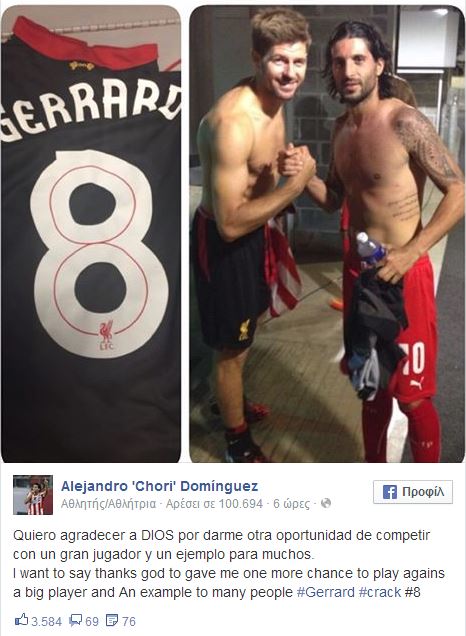Click the shares icon beside 76
This screenshot has width=466, height=636.
coord(112,620)
